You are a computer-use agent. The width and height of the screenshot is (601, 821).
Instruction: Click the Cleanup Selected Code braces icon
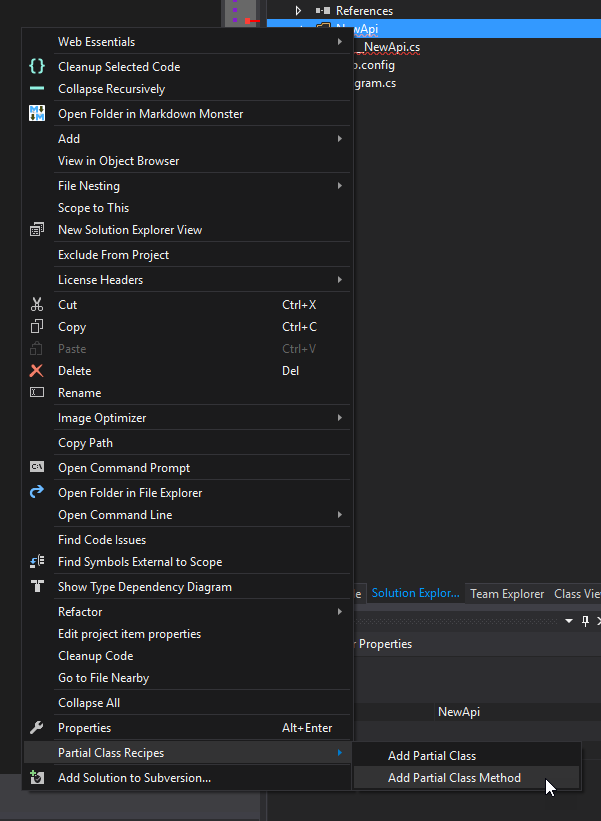point(37,66)
